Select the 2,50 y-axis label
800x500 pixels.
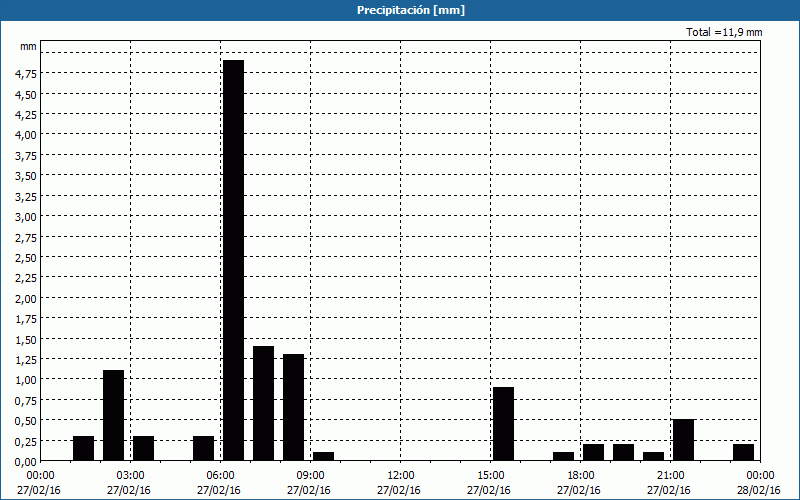[26, 258]
